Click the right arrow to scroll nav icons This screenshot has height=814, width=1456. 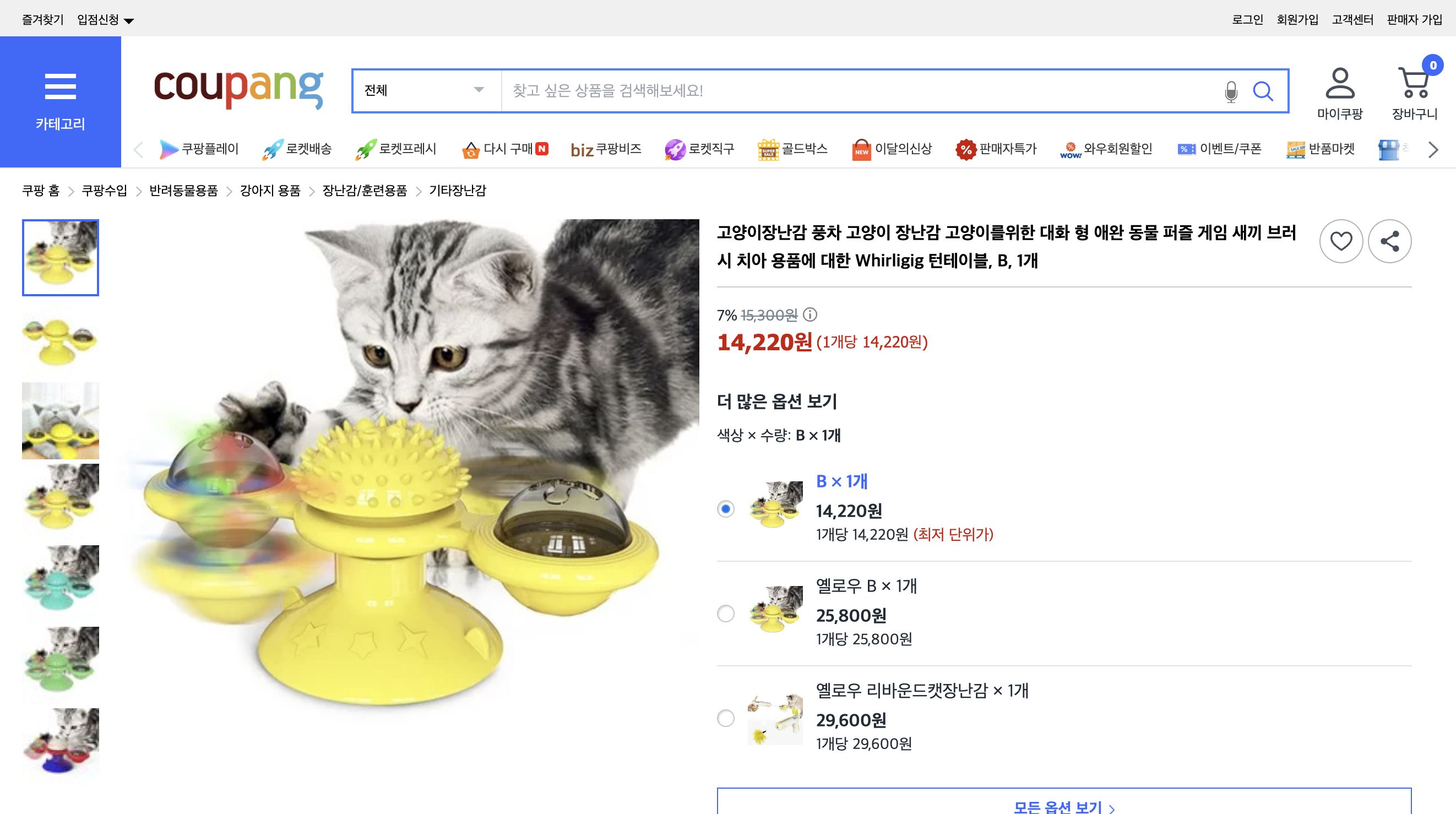(1432, 149)
